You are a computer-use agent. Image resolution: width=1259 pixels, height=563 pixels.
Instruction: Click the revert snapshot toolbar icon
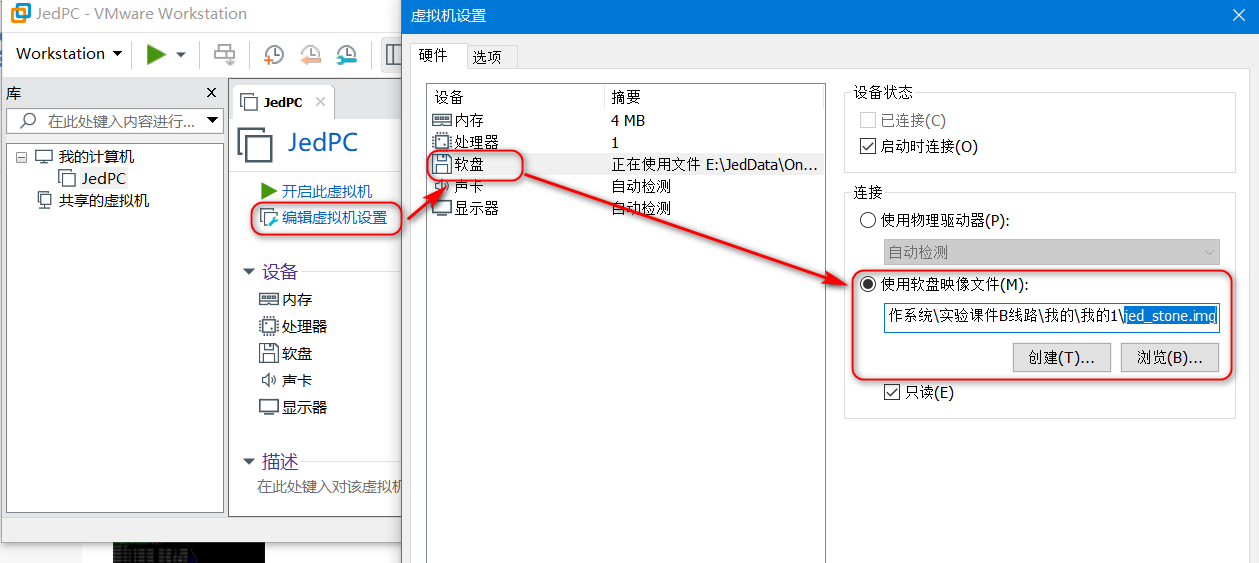[310, 54]
